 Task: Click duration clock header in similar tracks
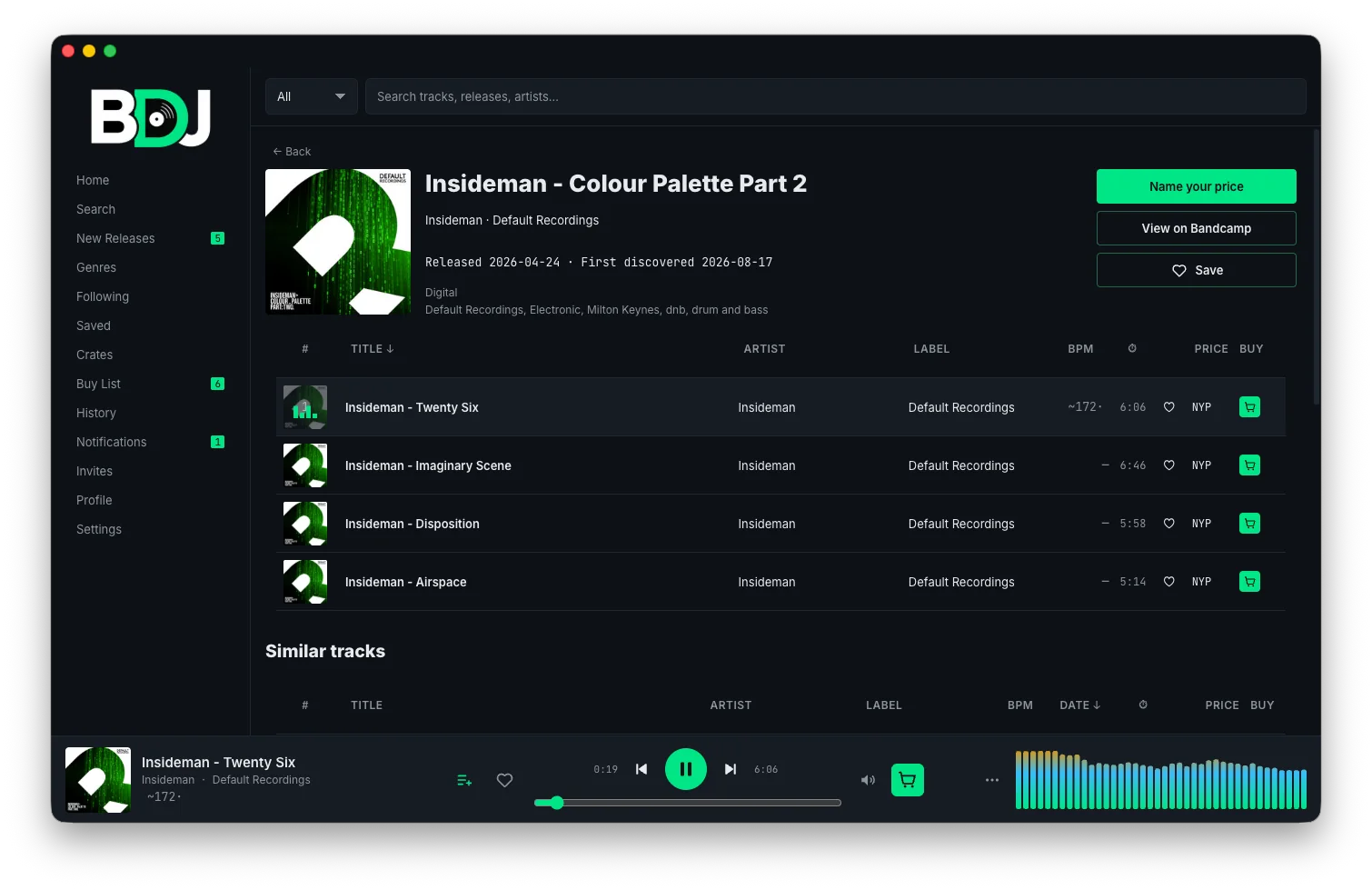(1143, 705)
